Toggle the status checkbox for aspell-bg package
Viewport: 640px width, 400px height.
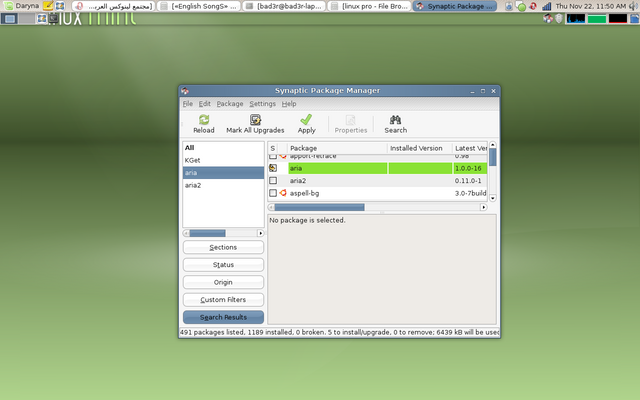(x=273, y=193)
